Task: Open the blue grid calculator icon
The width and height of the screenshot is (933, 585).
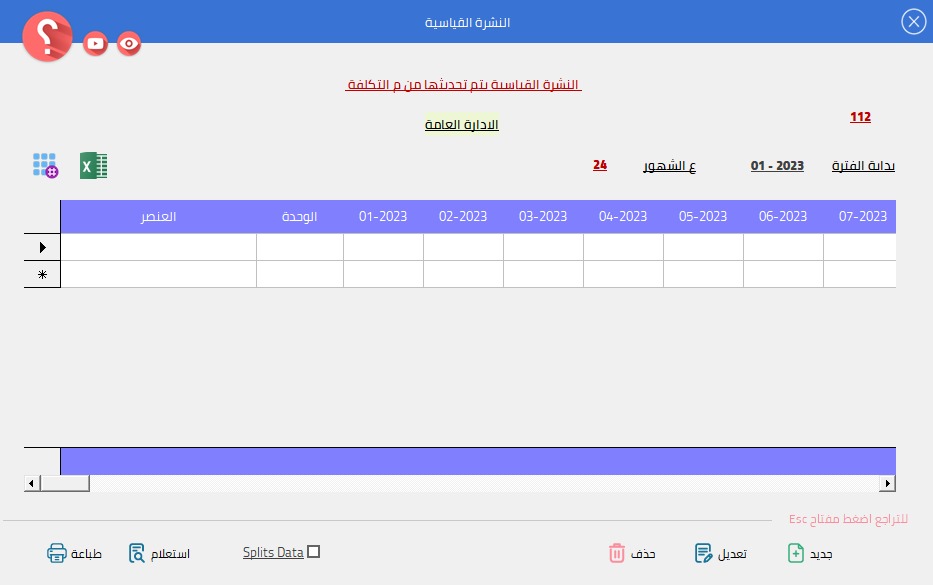Action: tap(45, 166)
